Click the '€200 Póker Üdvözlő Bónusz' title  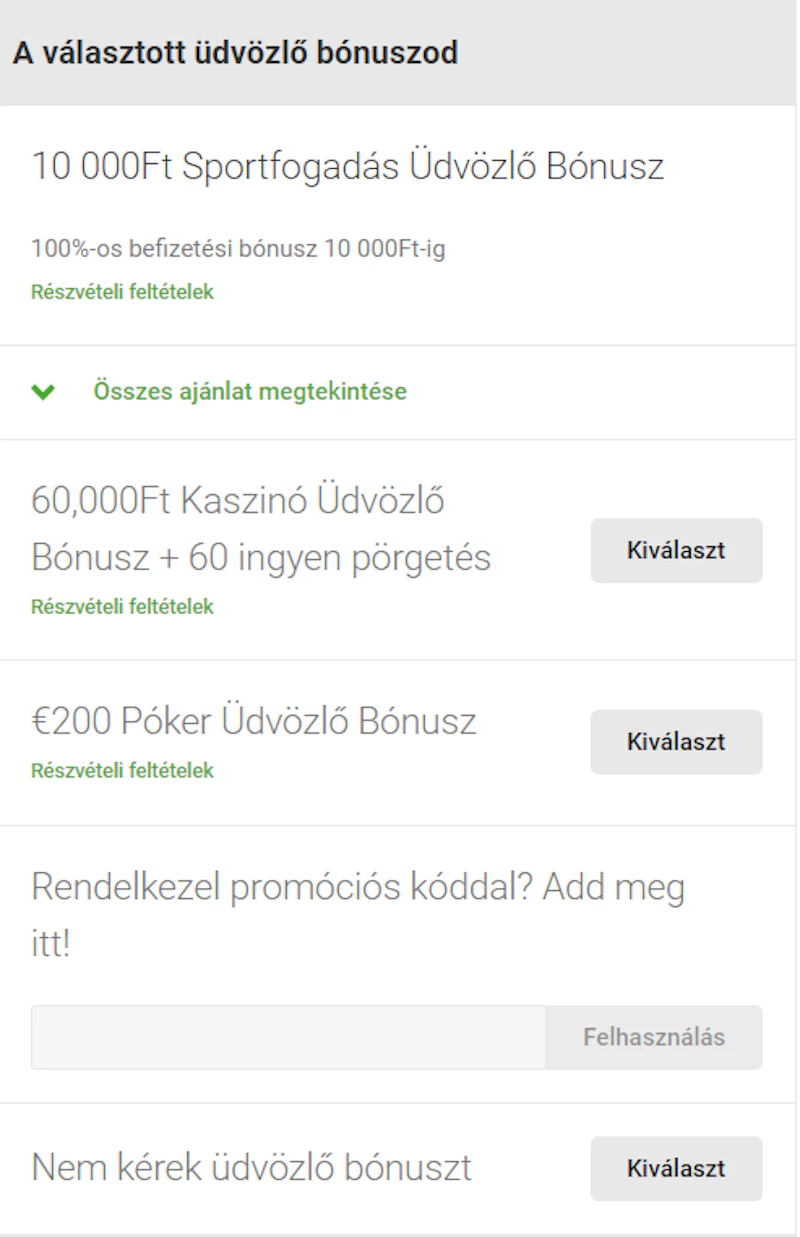pyautogui.click(x=254, y=721)
